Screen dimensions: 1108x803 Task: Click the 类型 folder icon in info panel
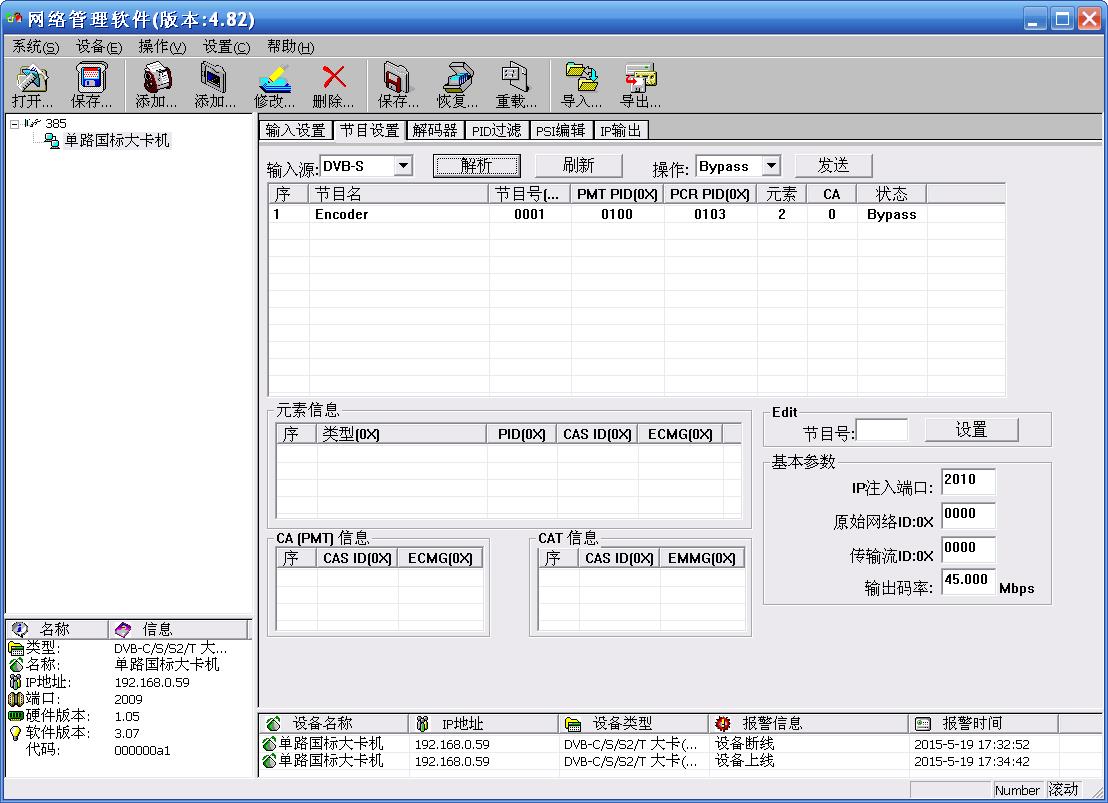(16, 647)
